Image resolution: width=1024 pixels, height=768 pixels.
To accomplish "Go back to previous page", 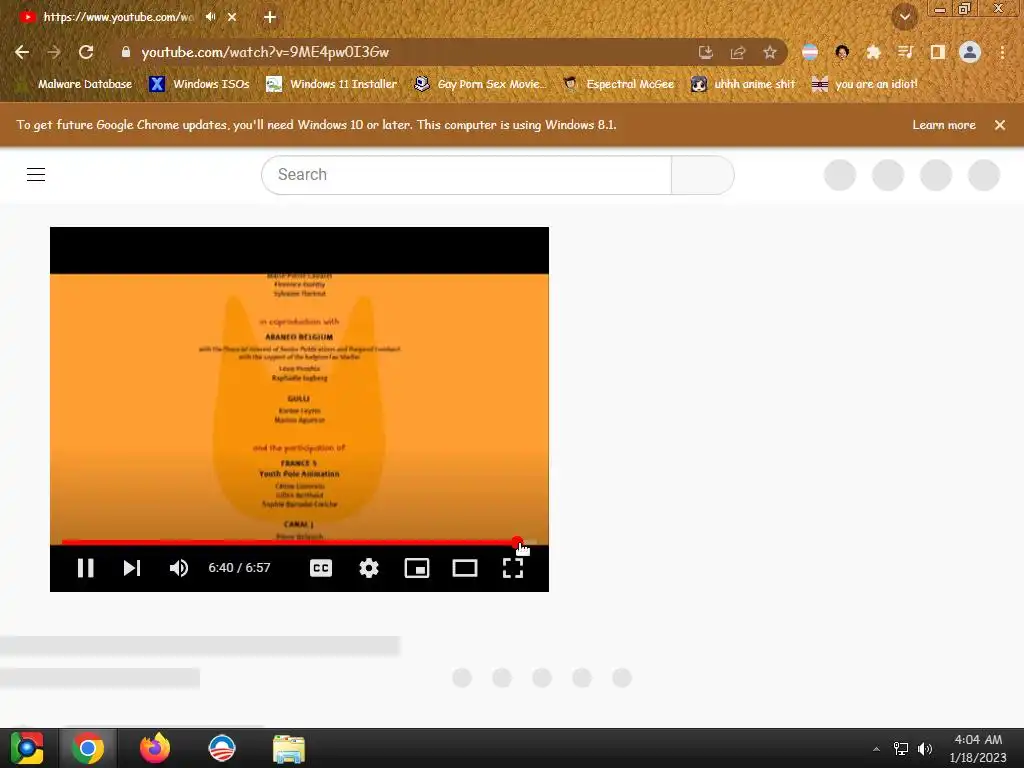I will pos(22,52).
